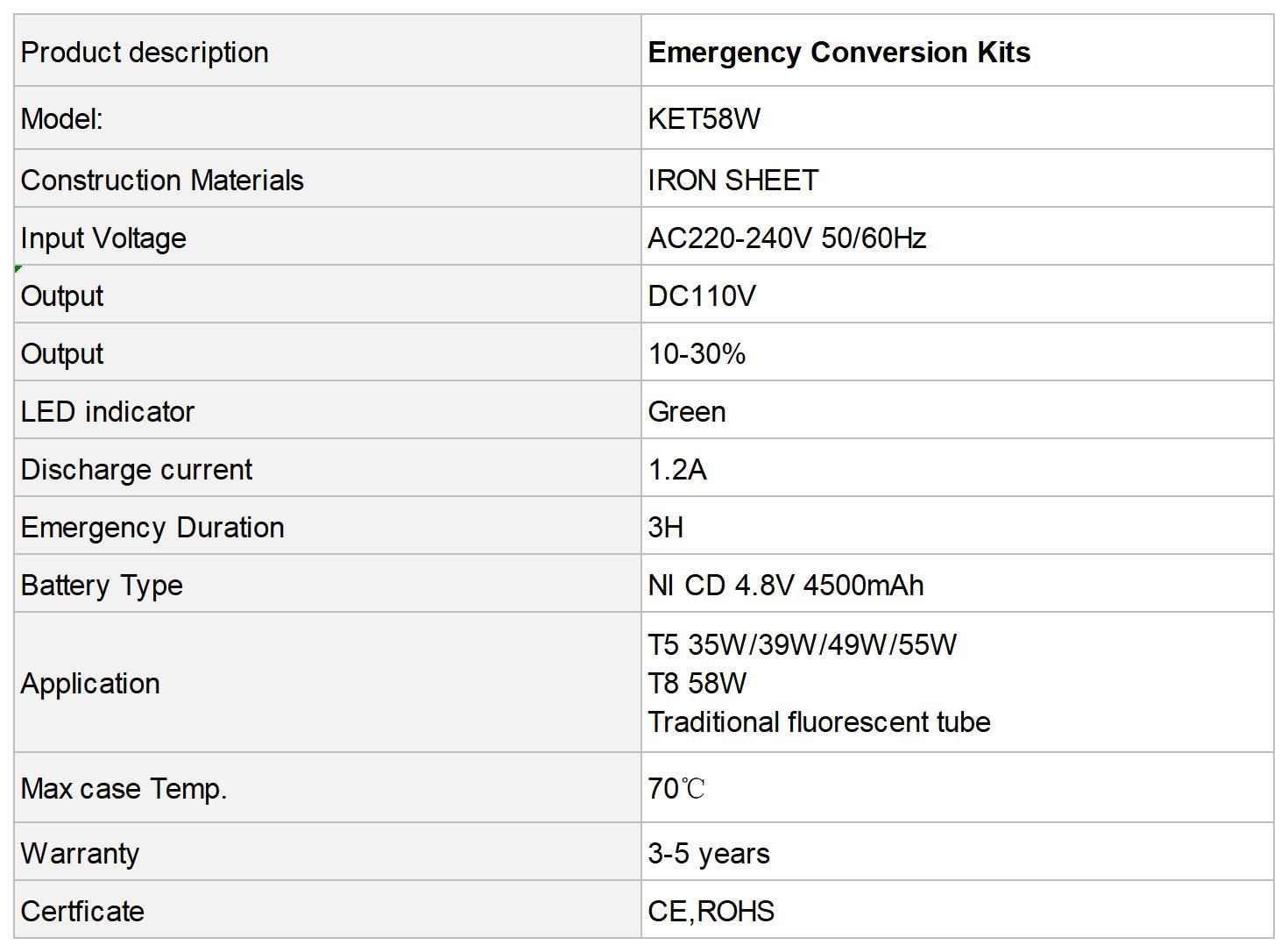Screen dimensions: 1288x952
Task: Select the 'Traditional fluorescent tube' text
Action: (819, 721)
